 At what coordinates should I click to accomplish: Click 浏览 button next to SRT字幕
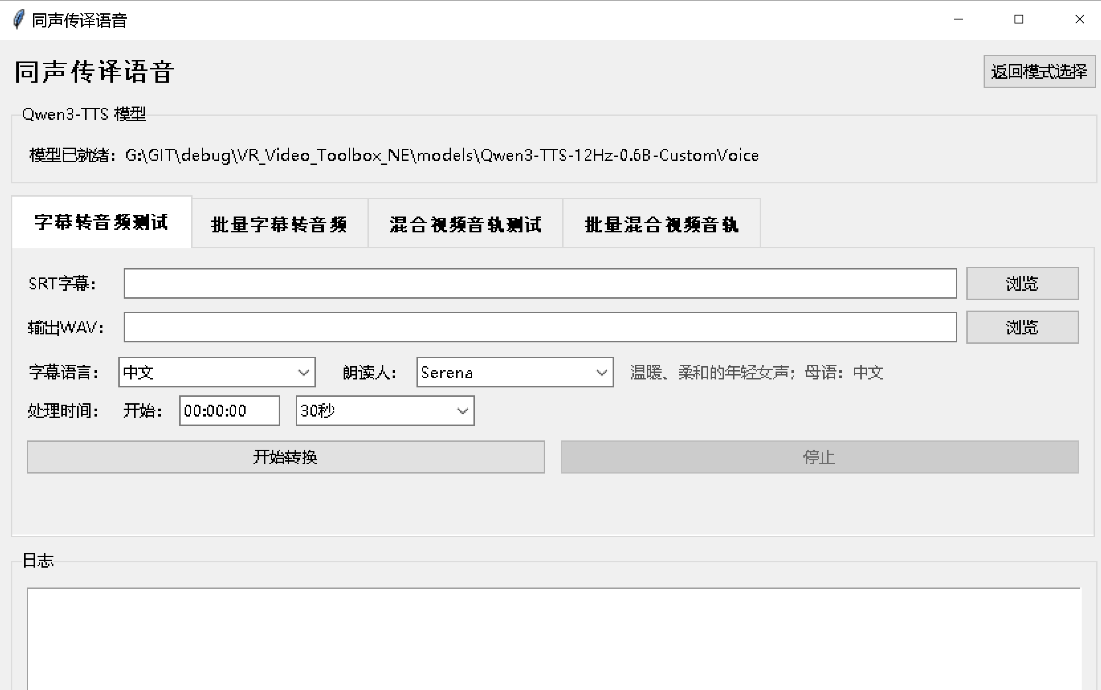(x=1022, y=284)
